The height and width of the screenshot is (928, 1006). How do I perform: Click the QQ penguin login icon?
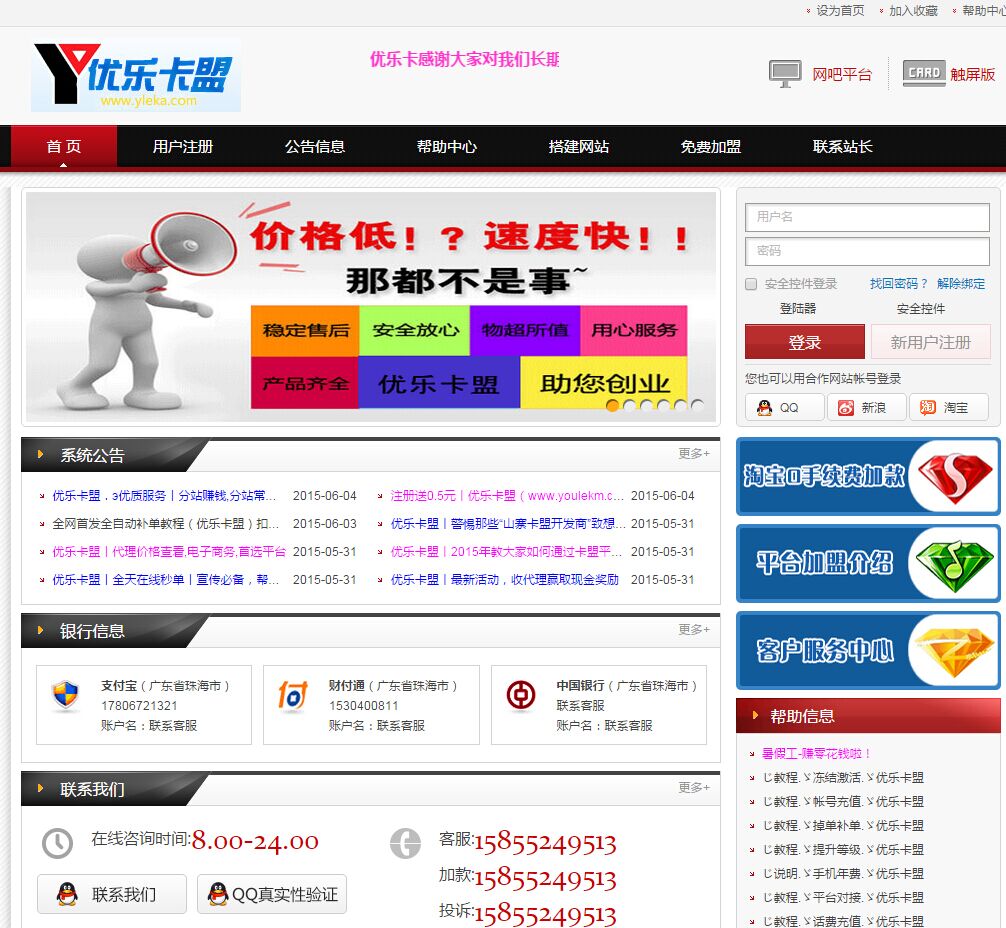[x=764, y=408]
